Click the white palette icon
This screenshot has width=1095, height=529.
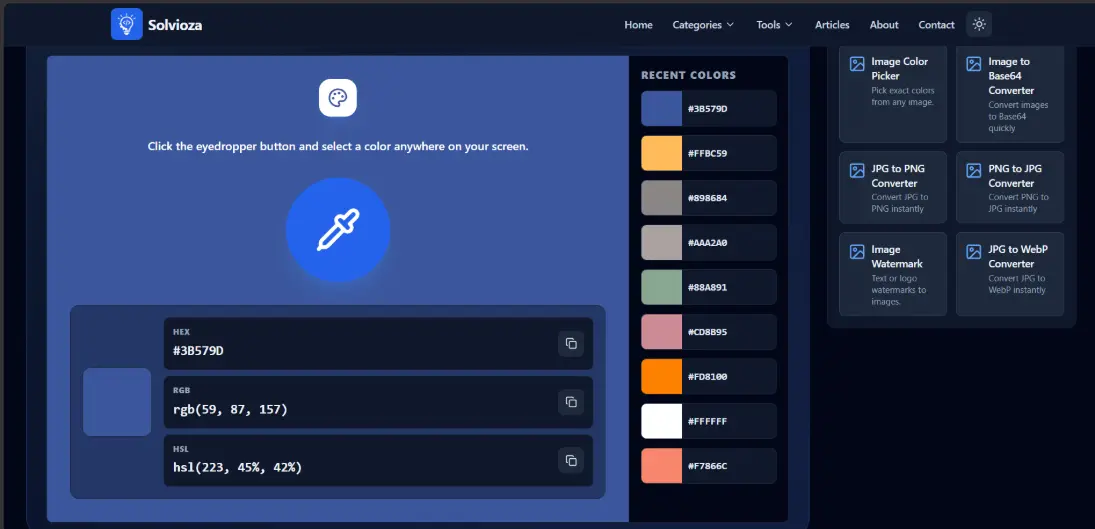[338, 98]
